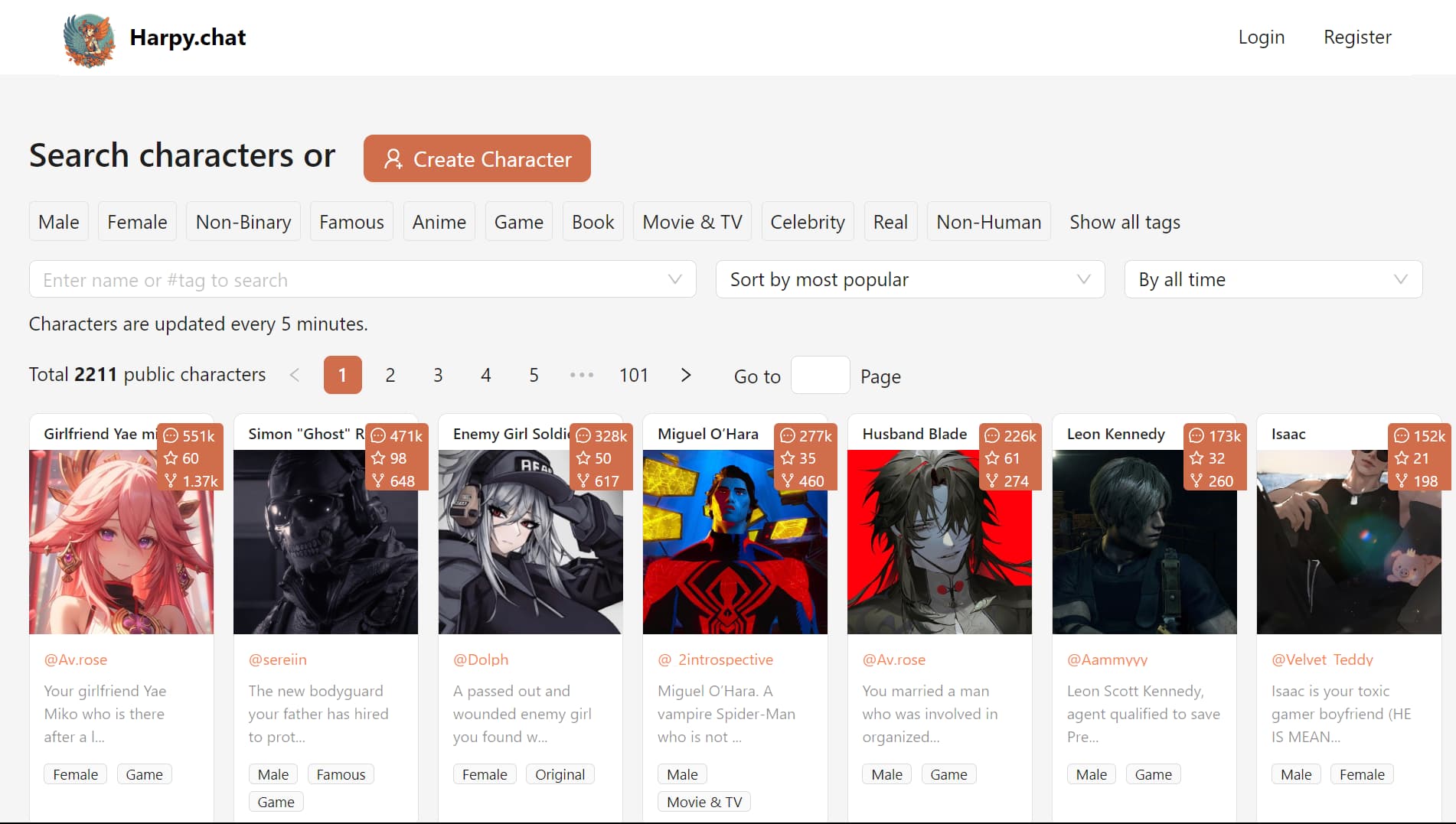Screen dimensions: 1456x824
Task: Filter by the Non-Human tag
Action: click(x=989, y=222)
